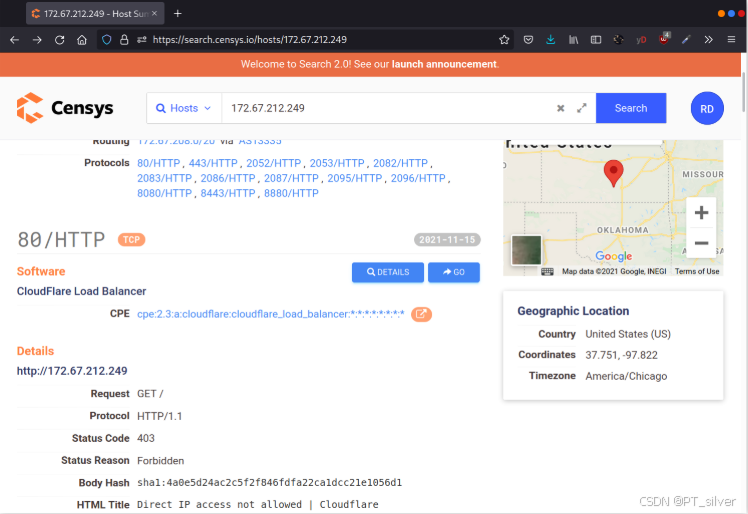This screenshot has height=514, width=748.
Task: Click the Google logo on the map
Action: click(613, 256)
